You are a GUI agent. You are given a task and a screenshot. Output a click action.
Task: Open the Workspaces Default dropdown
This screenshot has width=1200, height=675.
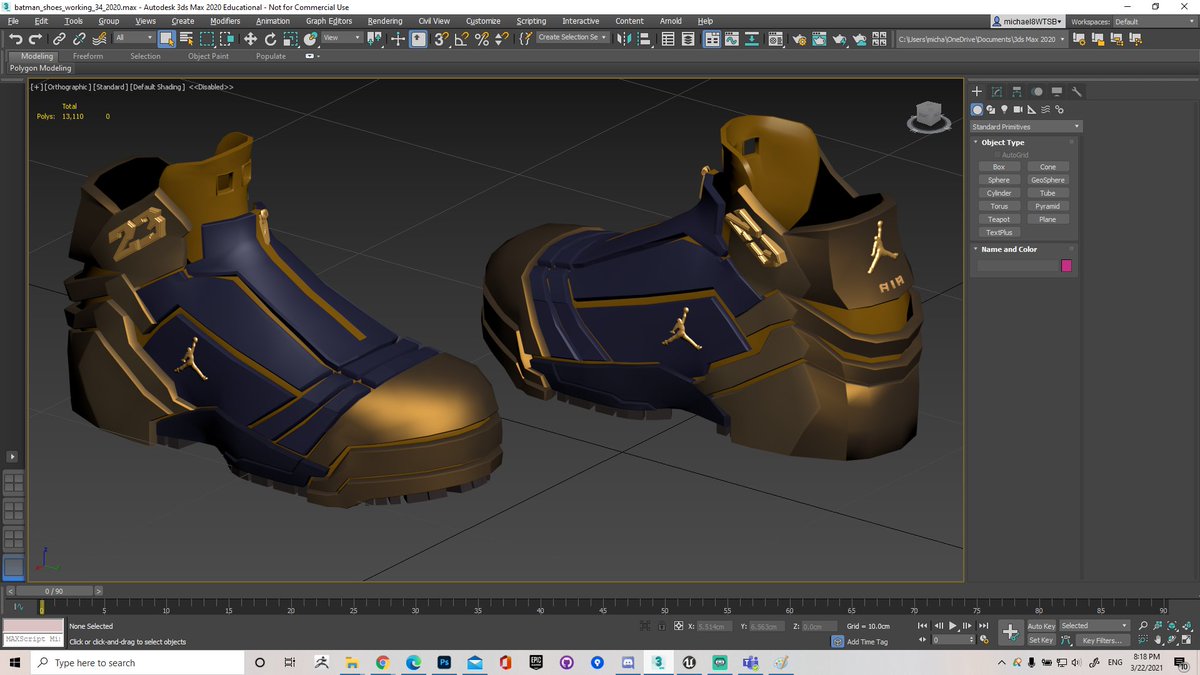[1154, 21]
